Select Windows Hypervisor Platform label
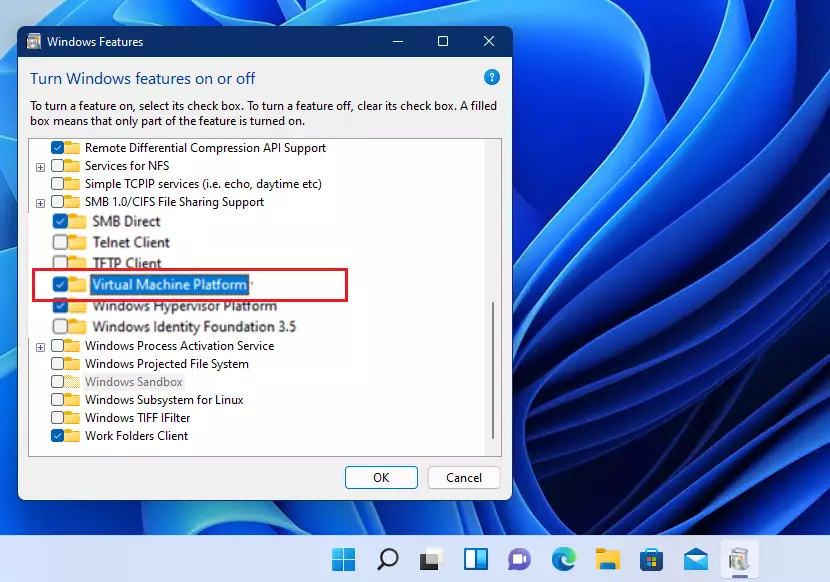This screenshot has height=582, width=830. 185,306
